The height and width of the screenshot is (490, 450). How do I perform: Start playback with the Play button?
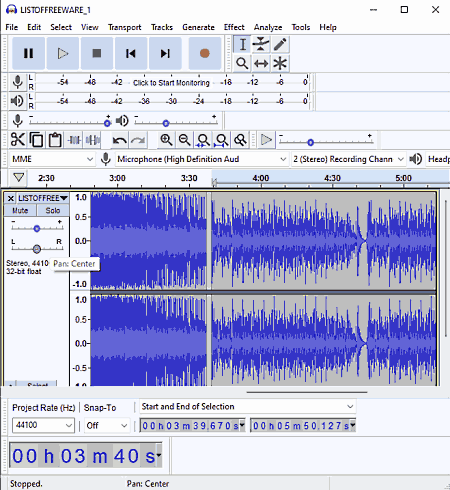pos(63,53)
